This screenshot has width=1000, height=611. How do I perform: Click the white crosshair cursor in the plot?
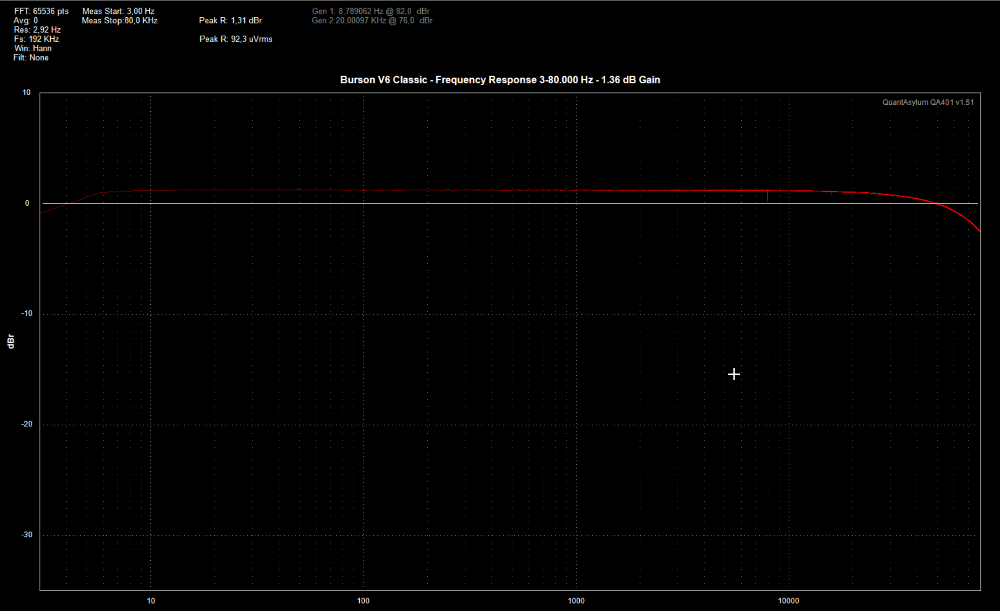pos(734,374)
